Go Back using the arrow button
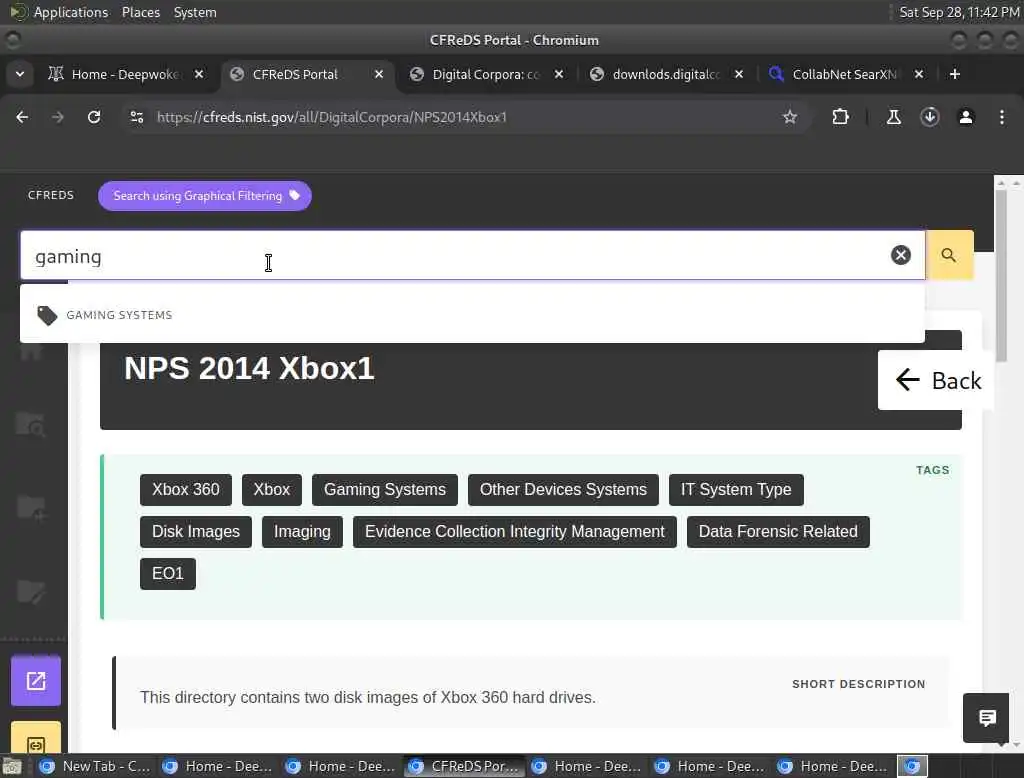 tap(936, 380)
